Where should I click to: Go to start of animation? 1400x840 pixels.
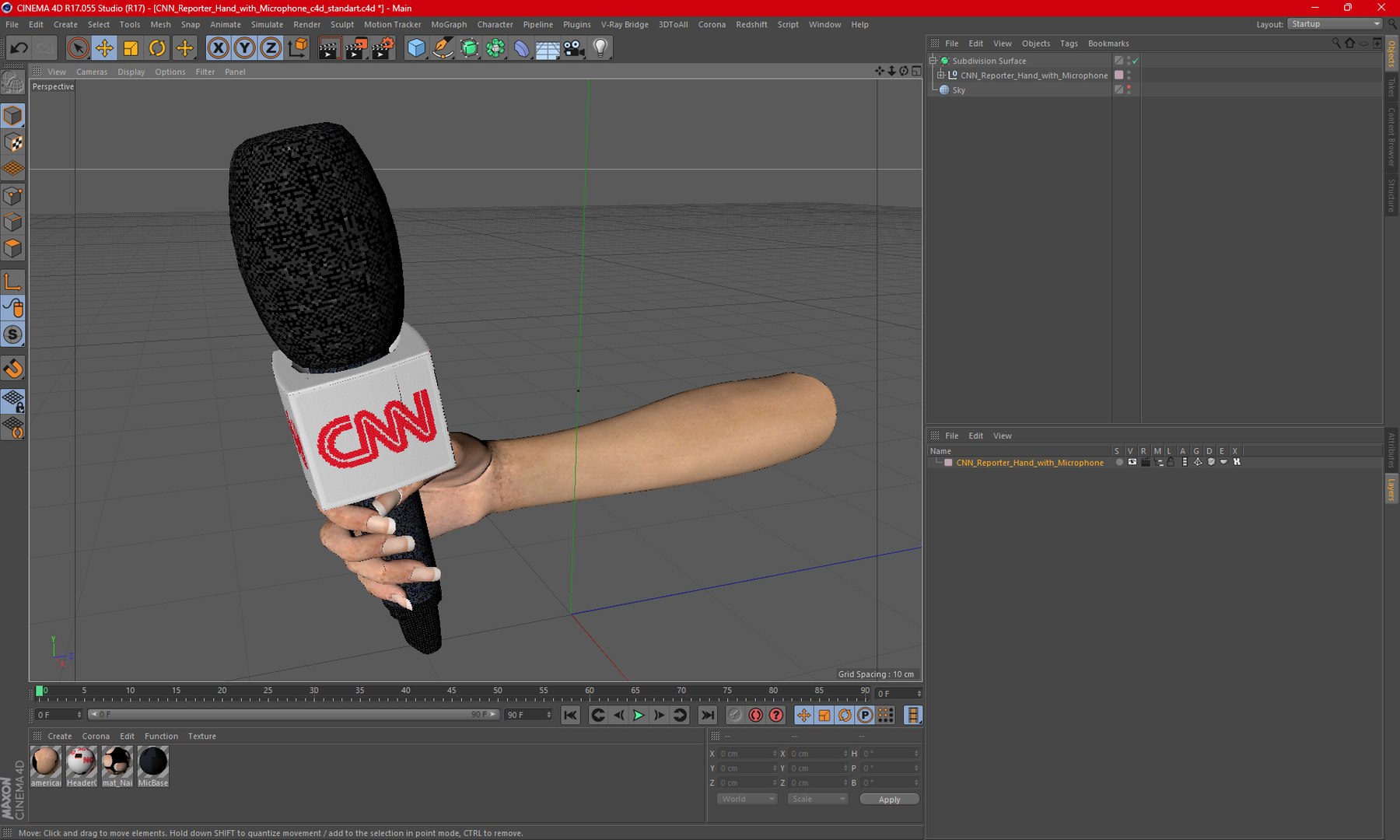click(x=571, y=715)
